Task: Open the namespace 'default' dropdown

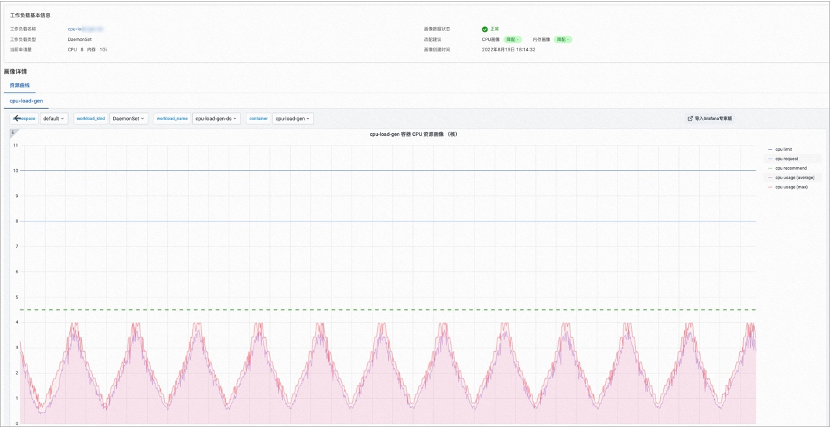Action: pos(54,118)
